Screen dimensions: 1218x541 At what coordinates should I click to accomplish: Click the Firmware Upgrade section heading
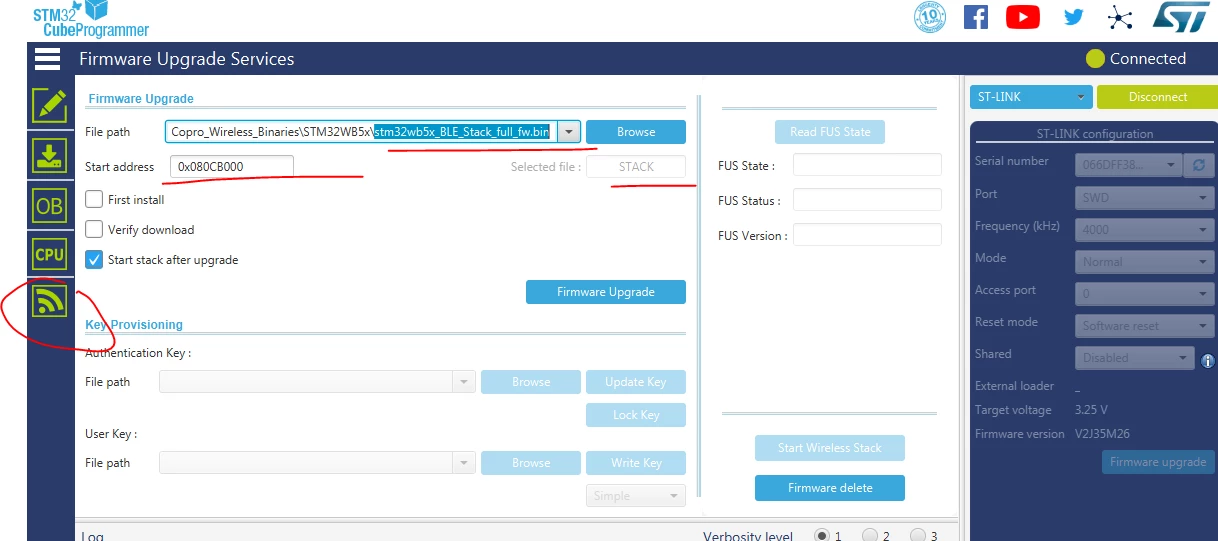[141, 99]
